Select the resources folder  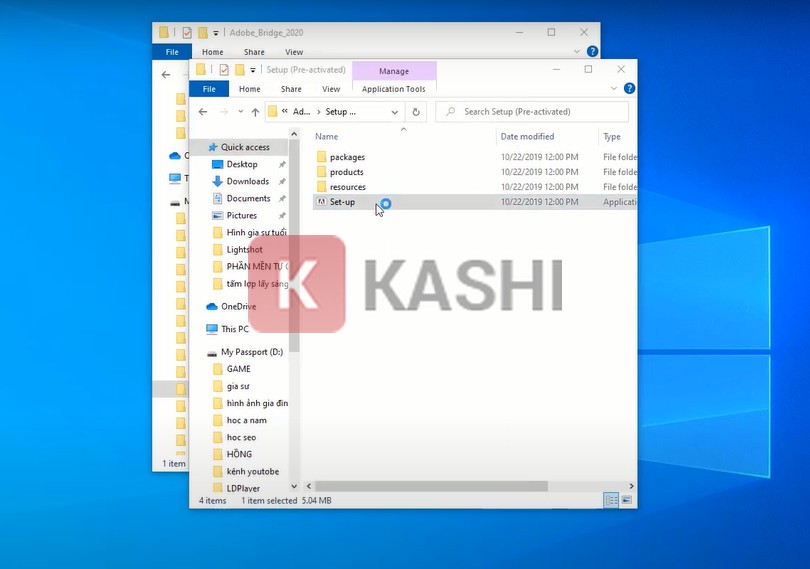347,187
